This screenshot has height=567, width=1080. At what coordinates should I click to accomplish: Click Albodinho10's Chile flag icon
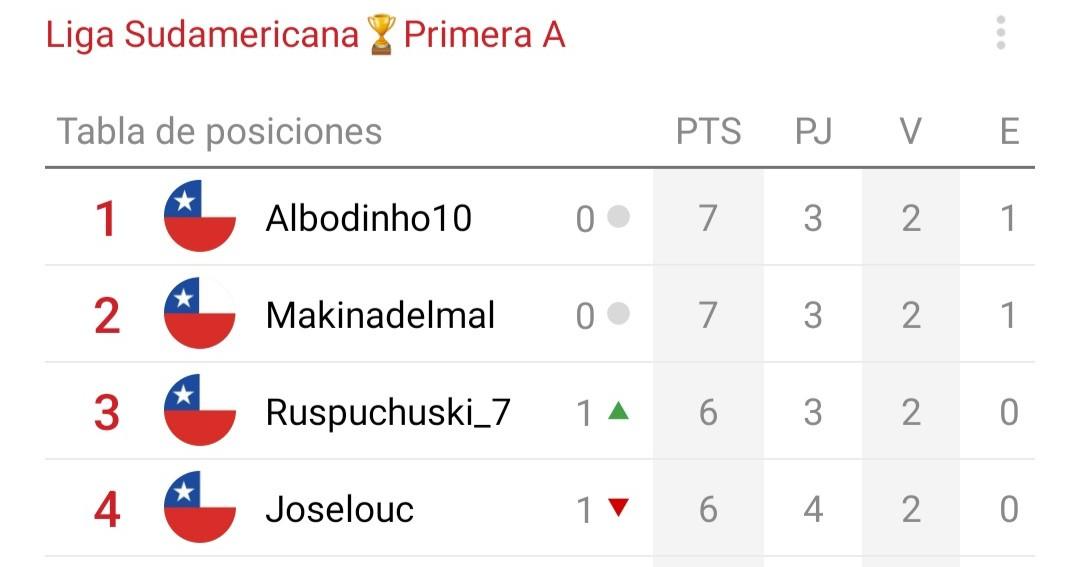(200, 216)
